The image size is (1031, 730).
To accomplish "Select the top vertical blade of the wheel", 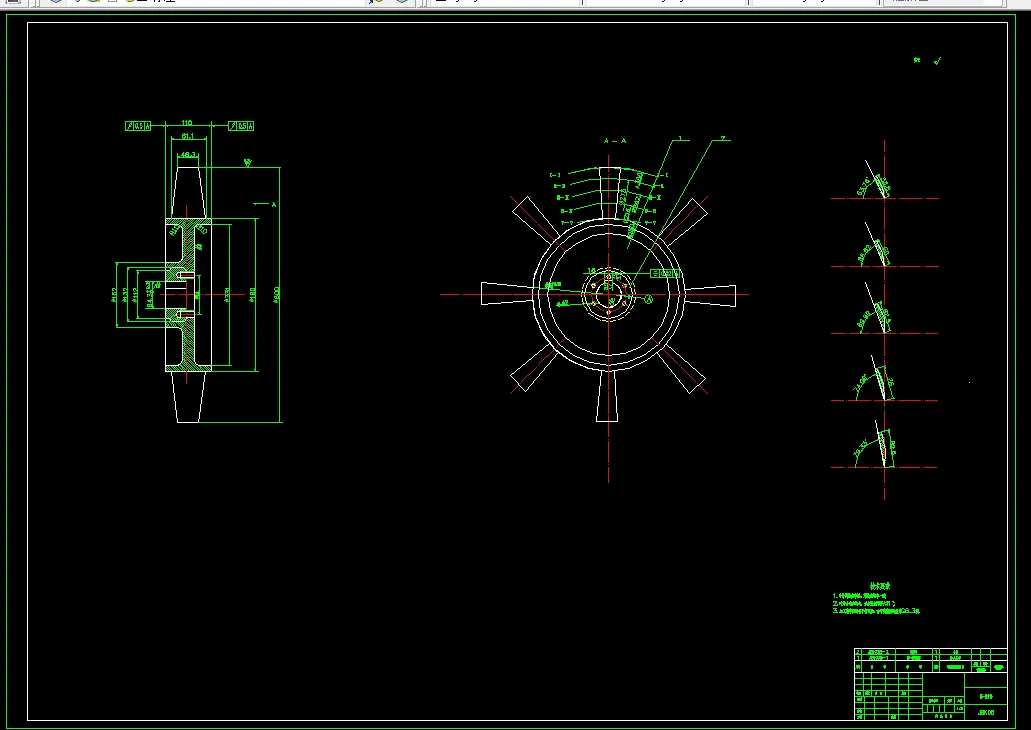I will coord(608,193).
